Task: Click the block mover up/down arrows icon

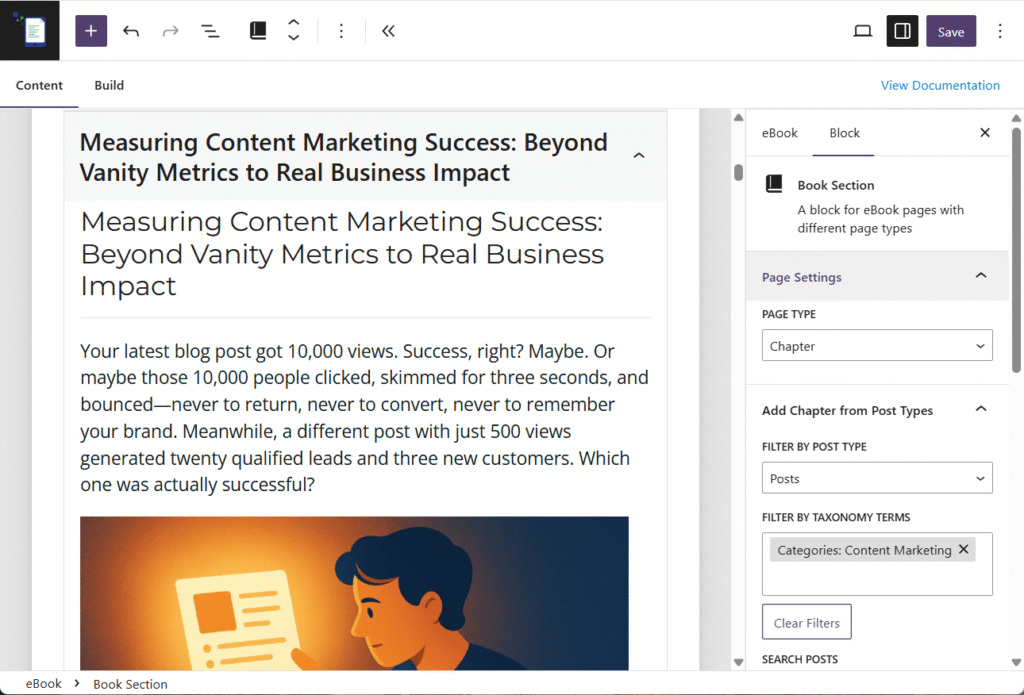Action: [x=293, y=30]
